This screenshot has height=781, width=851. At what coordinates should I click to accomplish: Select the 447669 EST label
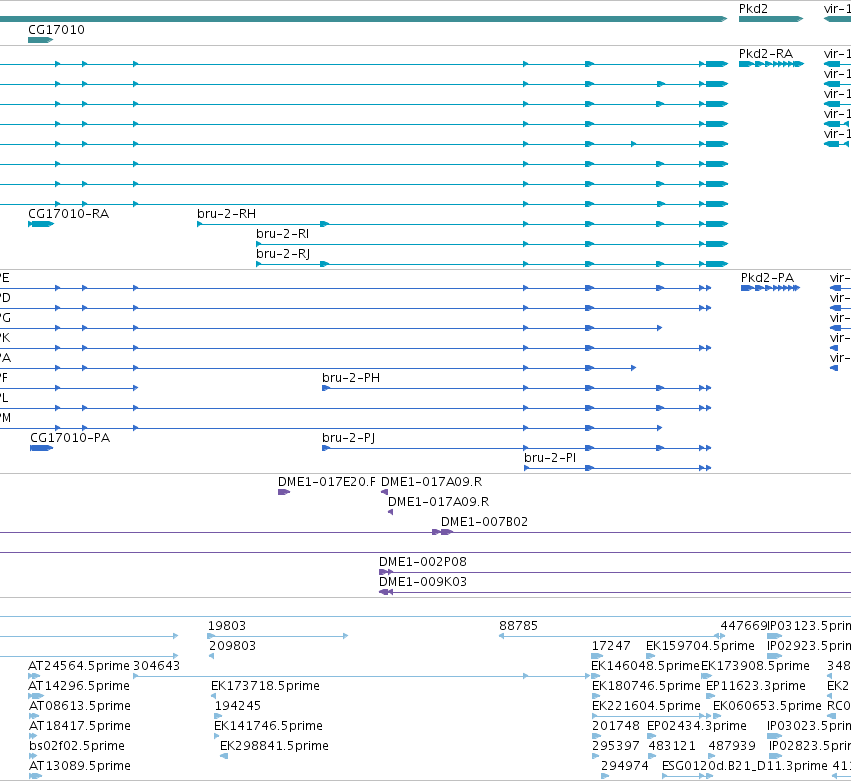point(744,626)
